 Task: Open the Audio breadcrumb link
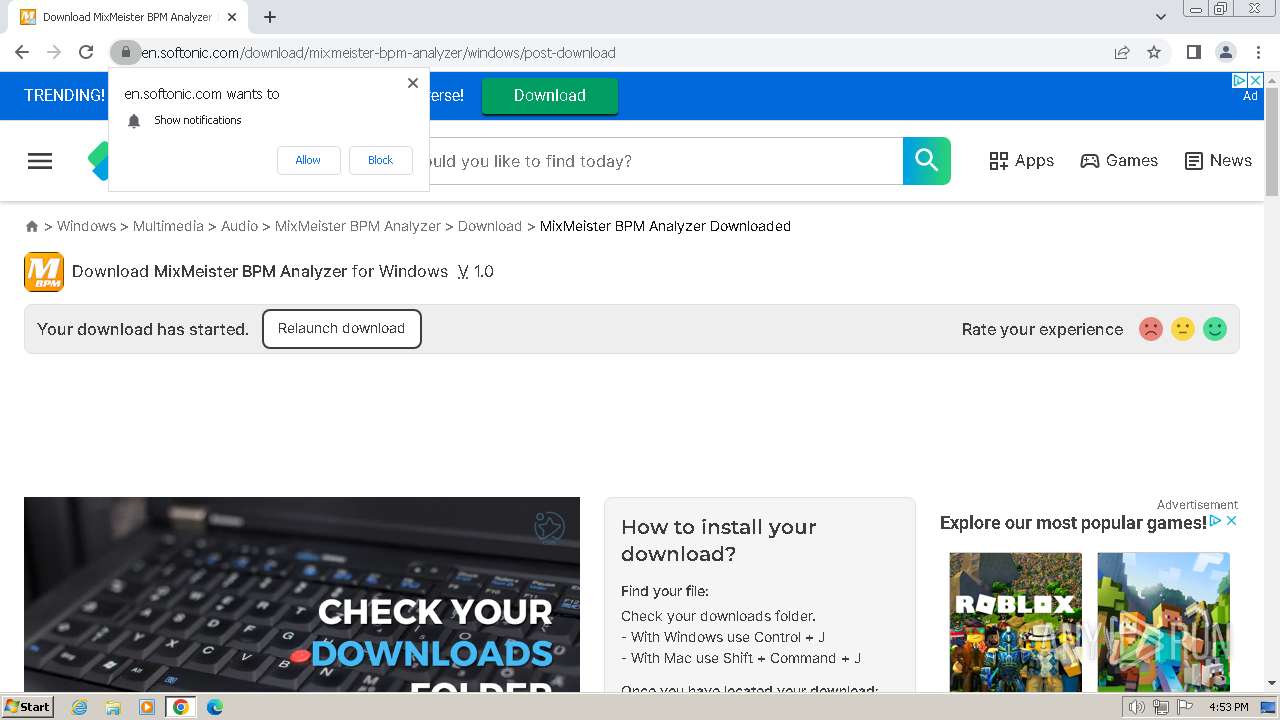point(239,226)
